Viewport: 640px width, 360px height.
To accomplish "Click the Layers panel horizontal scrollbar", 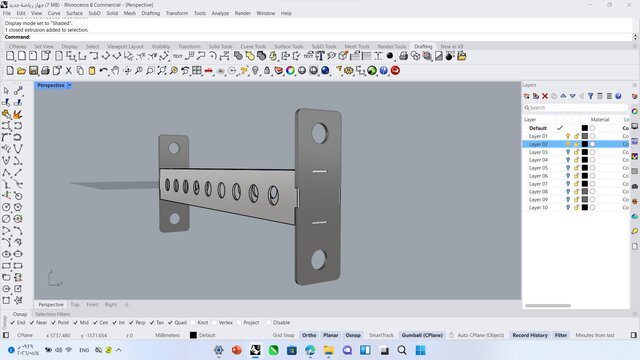I will (x=548, y=305).
